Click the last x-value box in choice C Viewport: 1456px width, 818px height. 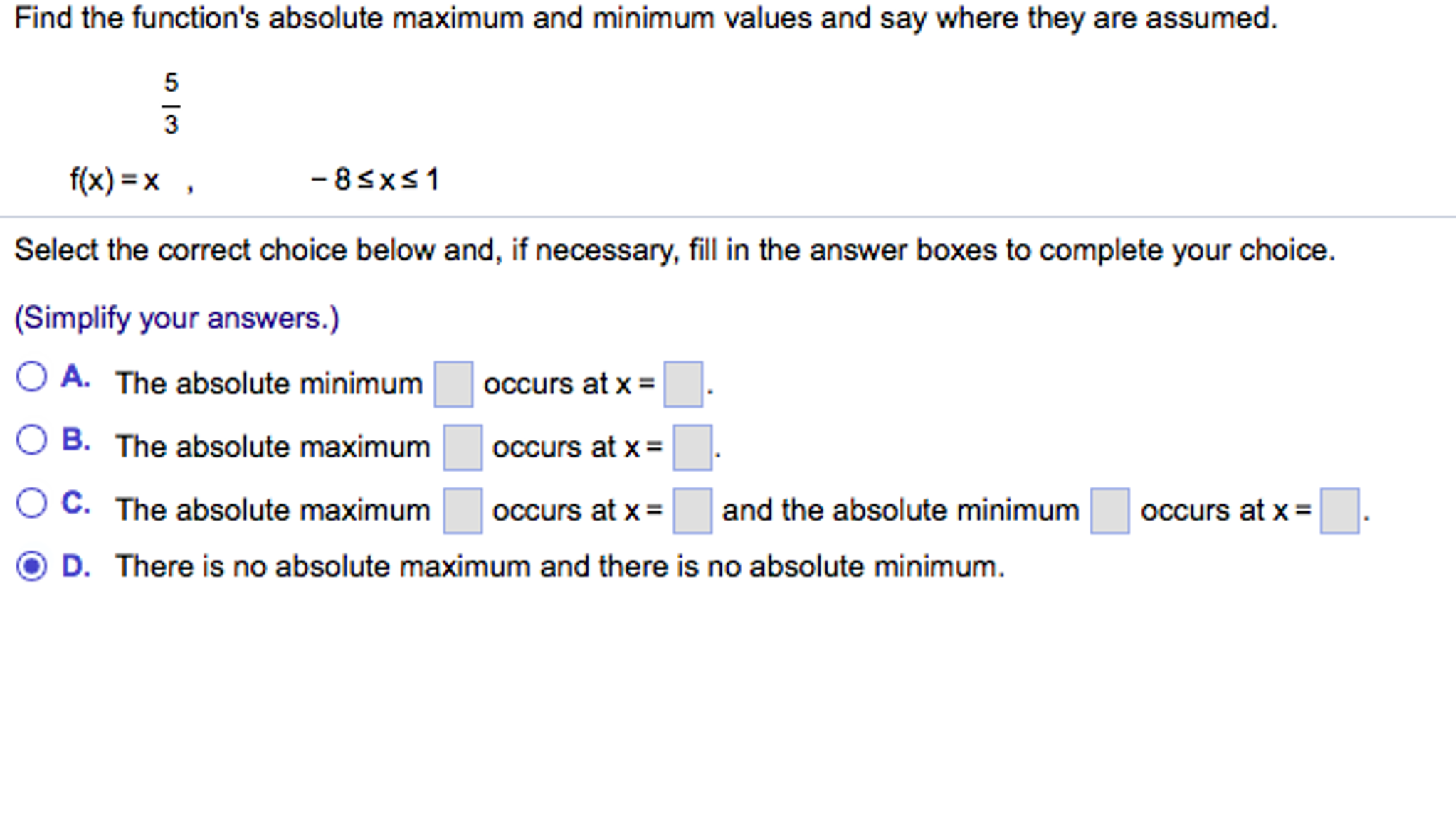1339,509
